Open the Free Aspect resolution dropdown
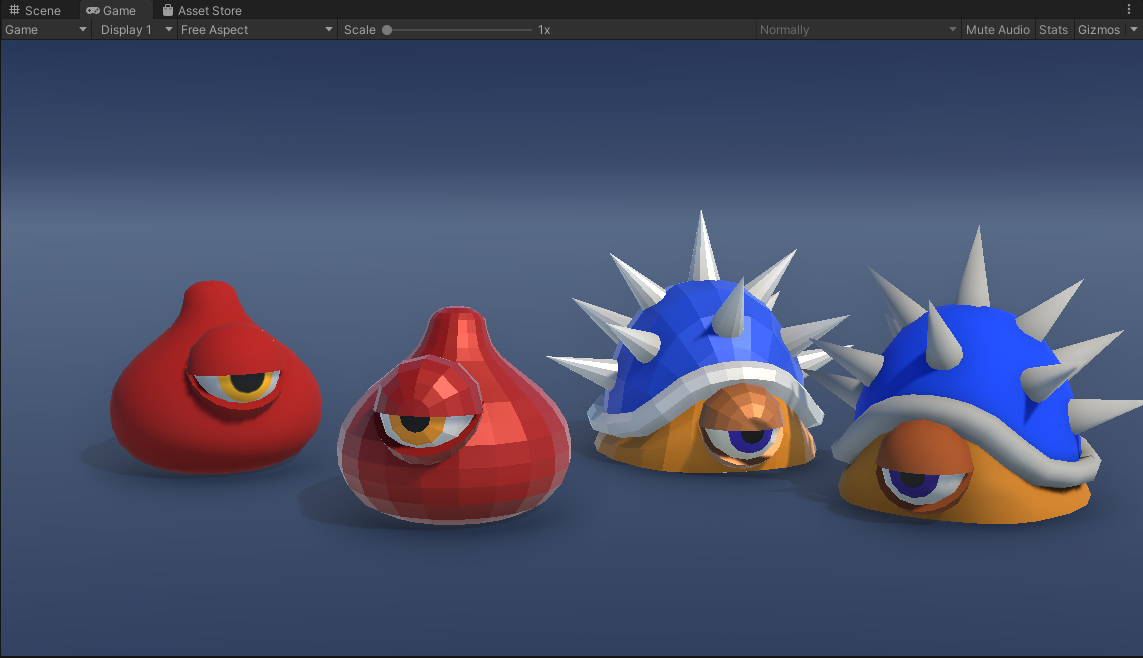Image resolution: width=1143 pixels, height=658 pixels. pos(257,30)
